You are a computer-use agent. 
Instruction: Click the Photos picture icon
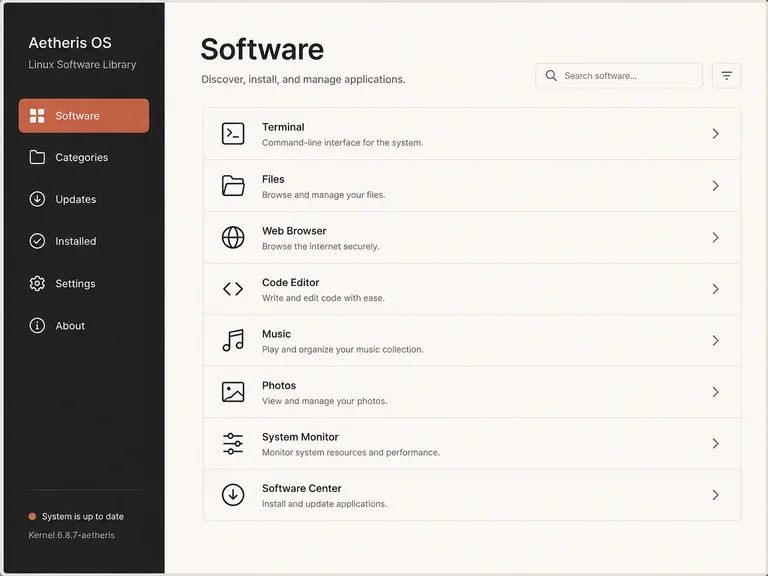pyautogui.click(x=233, y=392)
